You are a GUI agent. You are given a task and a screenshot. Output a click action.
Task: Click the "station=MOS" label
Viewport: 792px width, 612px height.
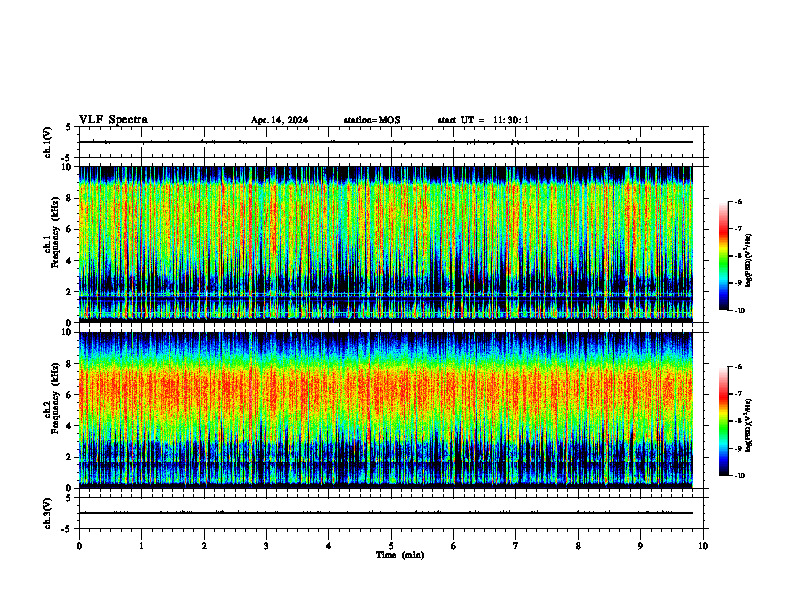372,120
